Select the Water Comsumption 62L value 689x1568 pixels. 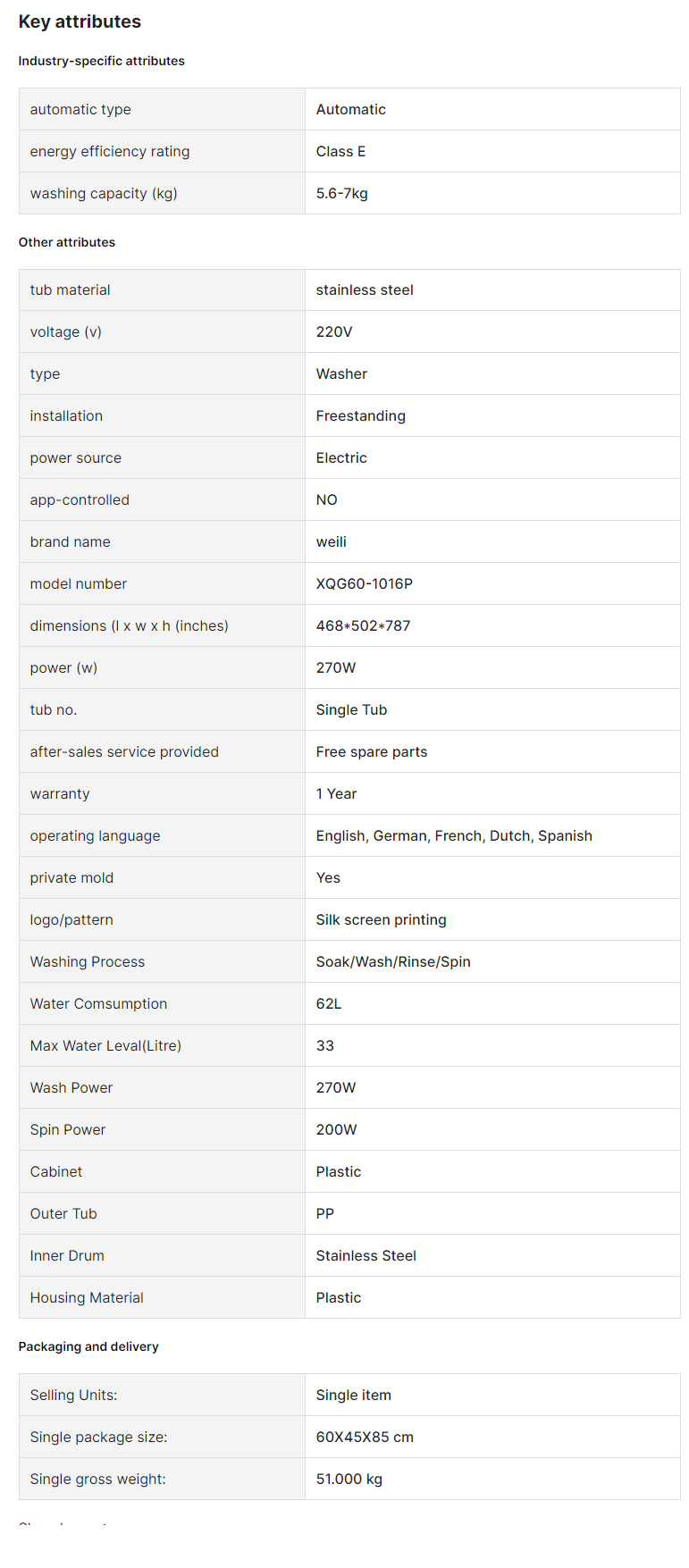[x=329, y=1003]
